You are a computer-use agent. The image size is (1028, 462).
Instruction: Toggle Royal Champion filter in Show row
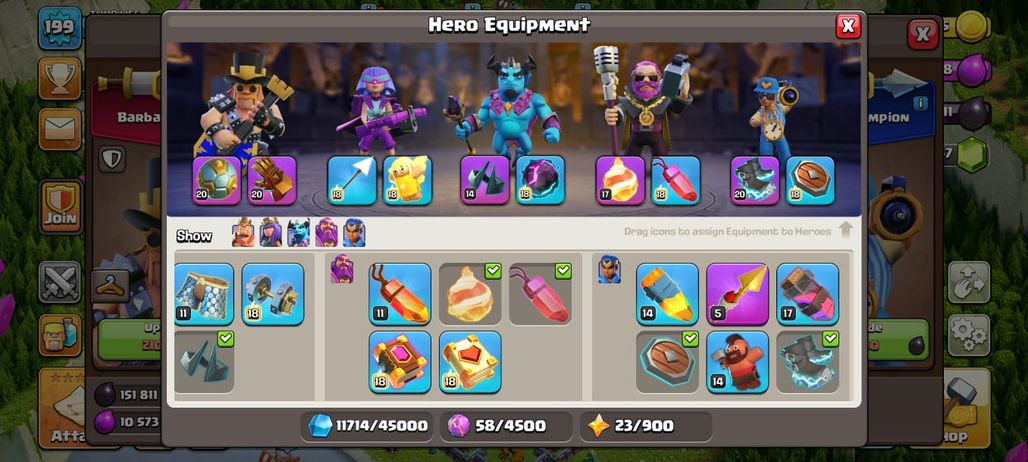[x=354, y=233]
